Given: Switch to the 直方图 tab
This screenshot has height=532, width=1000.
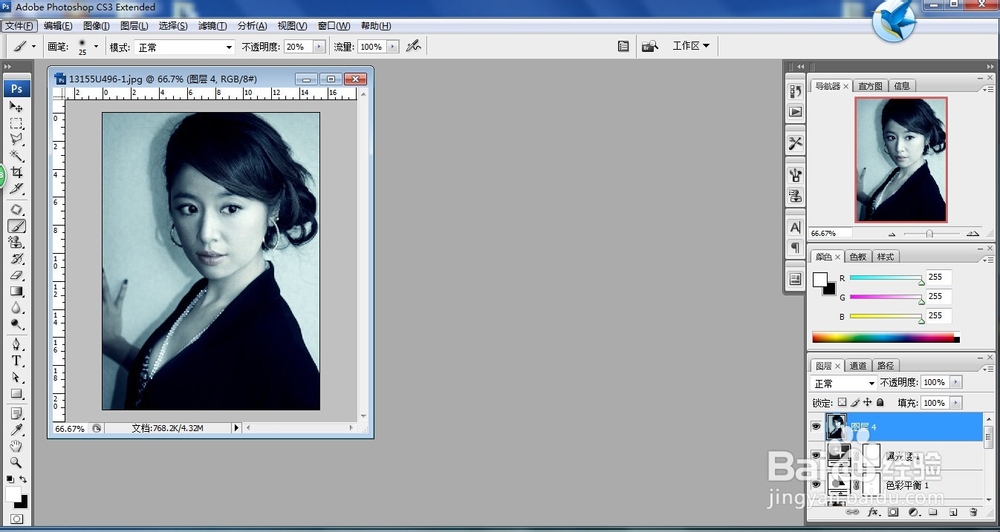Looking at the screenshot, I should pyautogui.click(x=870, y=85).
